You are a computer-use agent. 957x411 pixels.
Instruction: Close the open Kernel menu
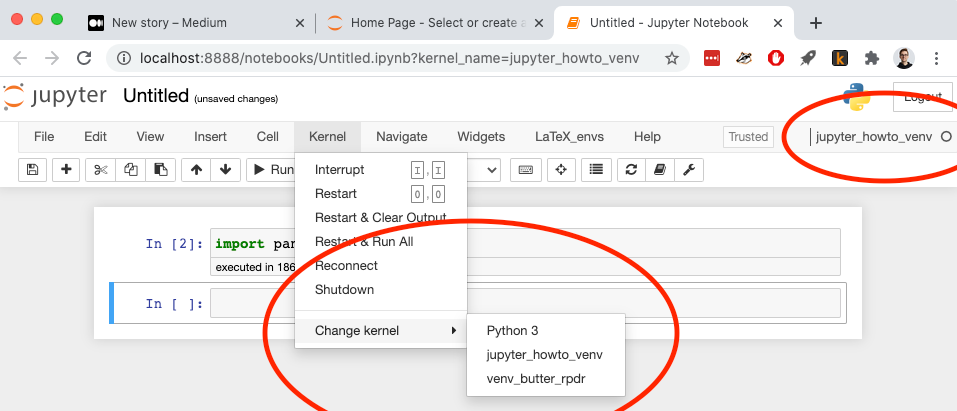(x=327, y=137)
